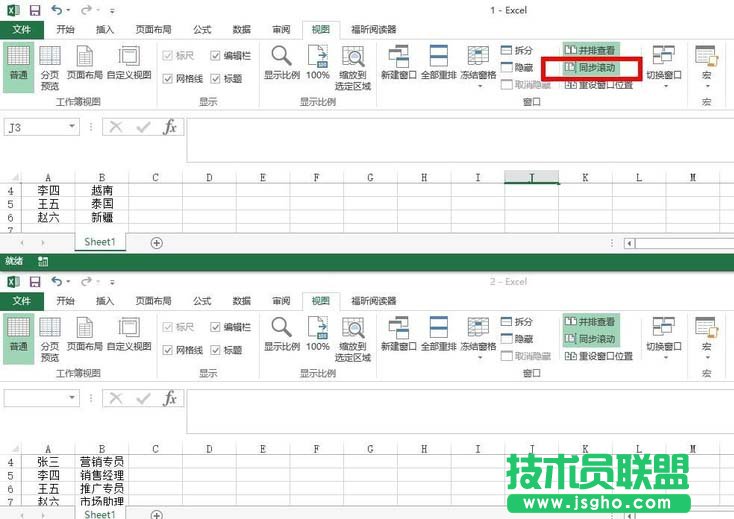Zoom to selection in window 2
The image size is (734, 519).
coord(353,338)
